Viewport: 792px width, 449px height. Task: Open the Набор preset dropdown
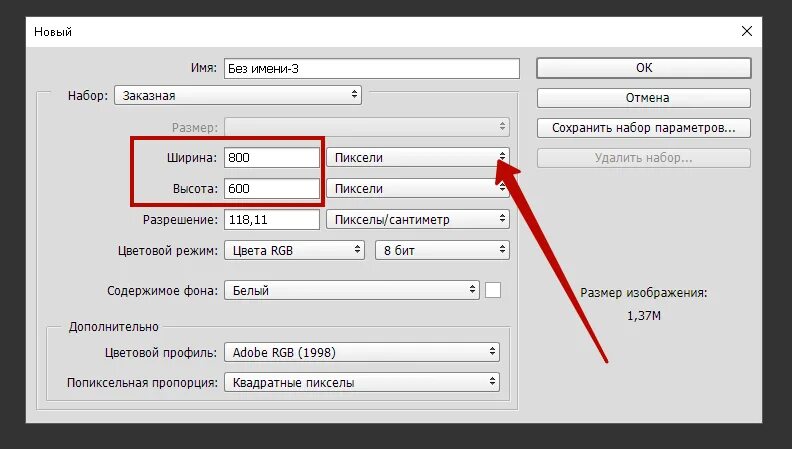(238, 95)
